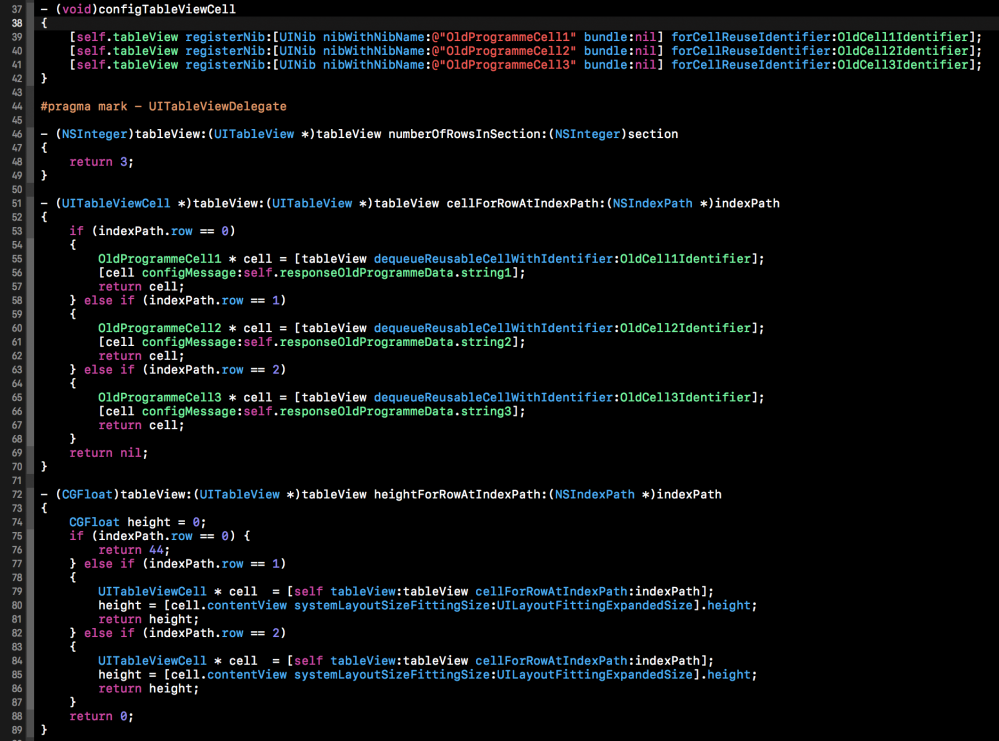This screenshot has height=741, width=999.
Task: Click 'return cell;' on line 57
Action: coord(141,287)
